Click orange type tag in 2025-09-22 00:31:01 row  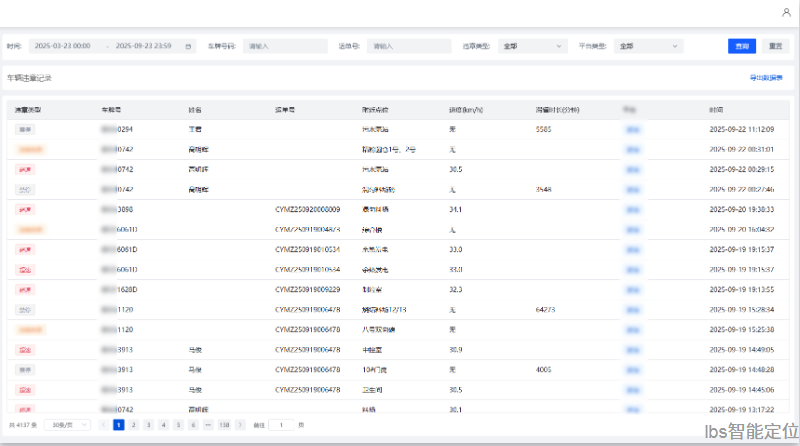click(31, 150)
